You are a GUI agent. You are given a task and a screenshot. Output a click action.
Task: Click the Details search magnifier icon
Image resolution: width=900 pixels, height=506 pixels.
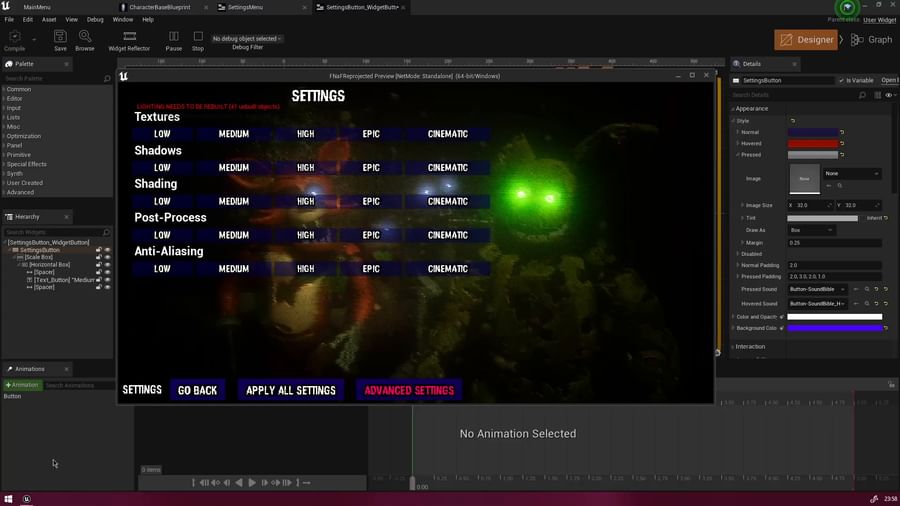pyautogui.click(x=862, y=95)
